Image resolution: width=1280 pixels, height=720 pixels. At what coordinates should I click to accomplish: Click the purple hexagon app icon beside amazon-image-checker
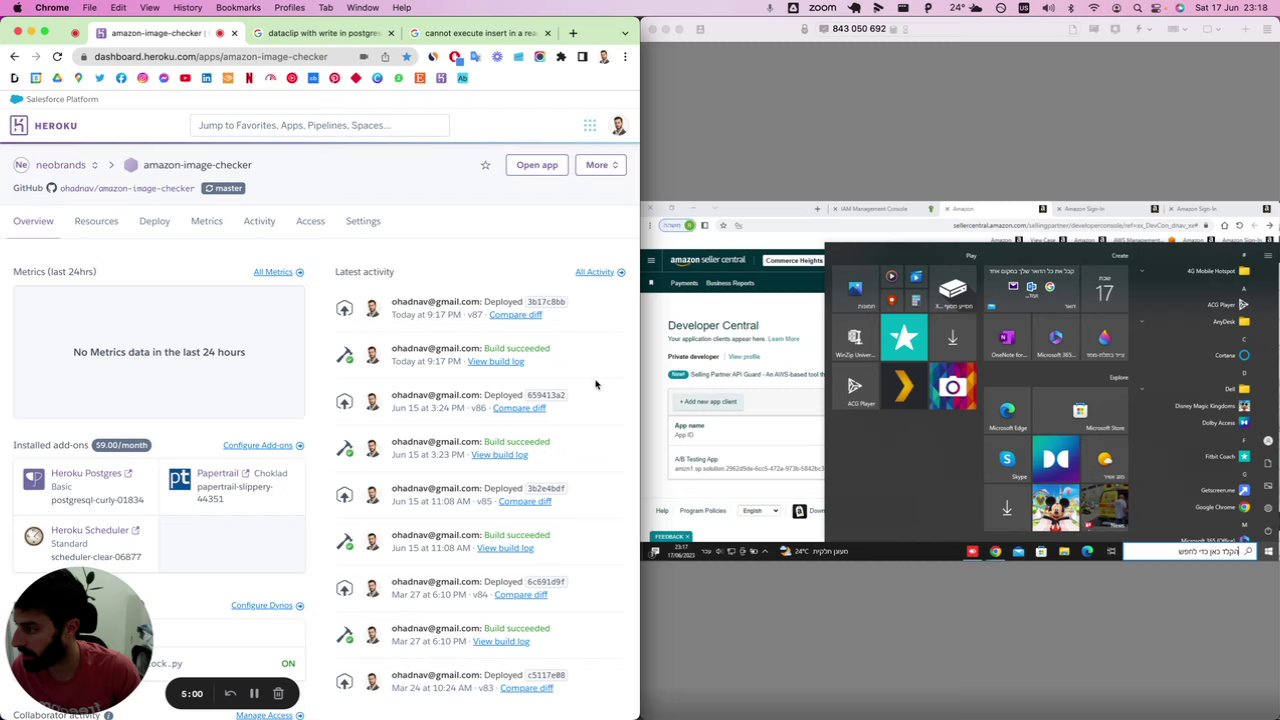coord(131,165)
